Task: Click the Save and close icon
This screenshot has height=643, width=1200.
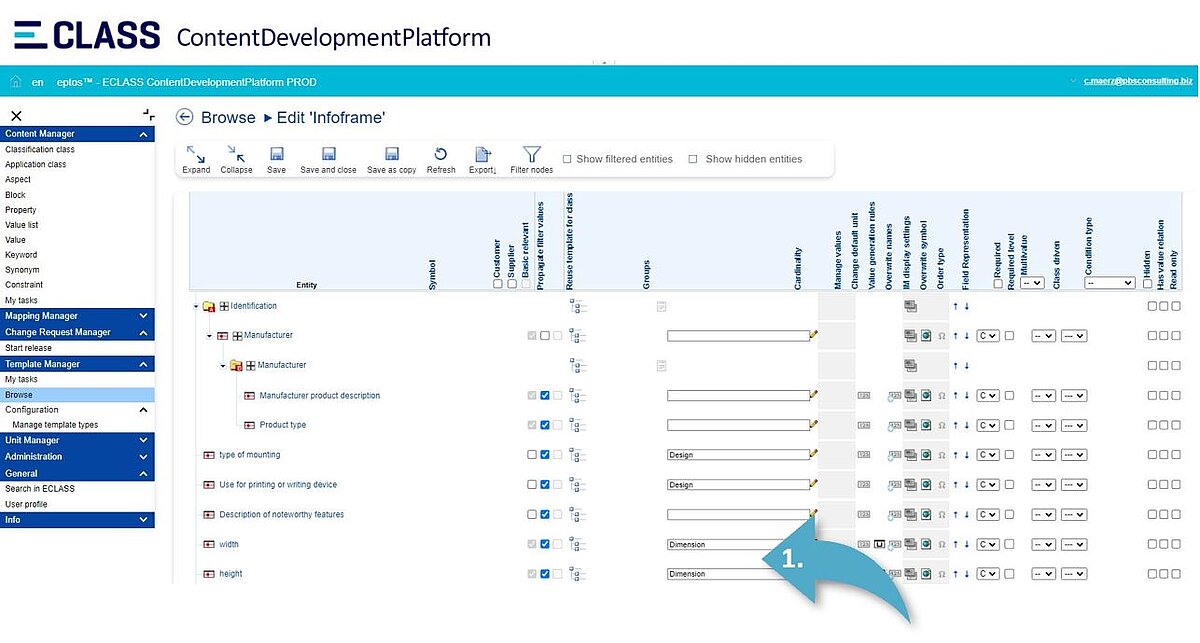Action: [x=328, y=155]
